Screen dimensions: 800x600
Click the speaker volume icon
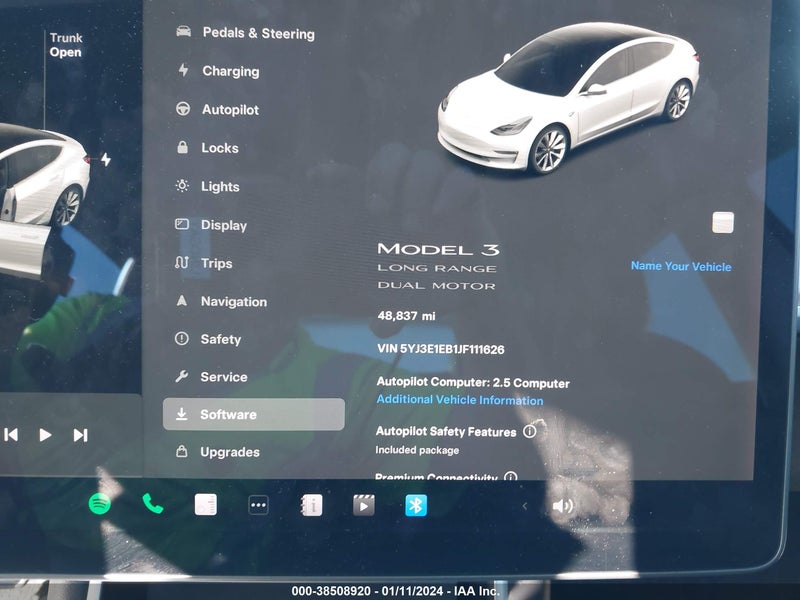pyautogui.click(x=563, y=506)
